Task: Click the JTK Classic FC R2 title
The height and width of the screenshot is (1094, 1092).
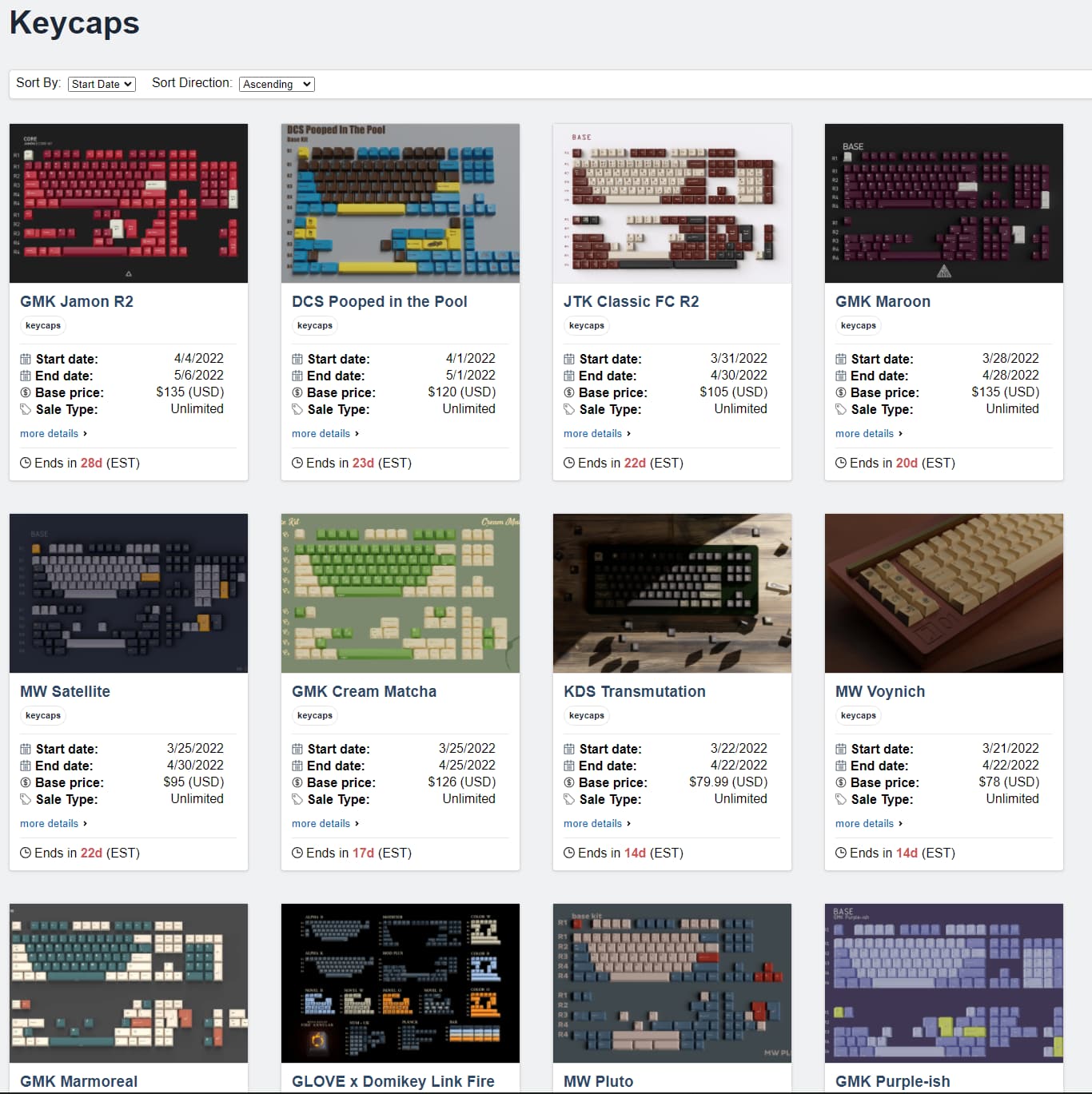Action: click(x=632, y=301)
